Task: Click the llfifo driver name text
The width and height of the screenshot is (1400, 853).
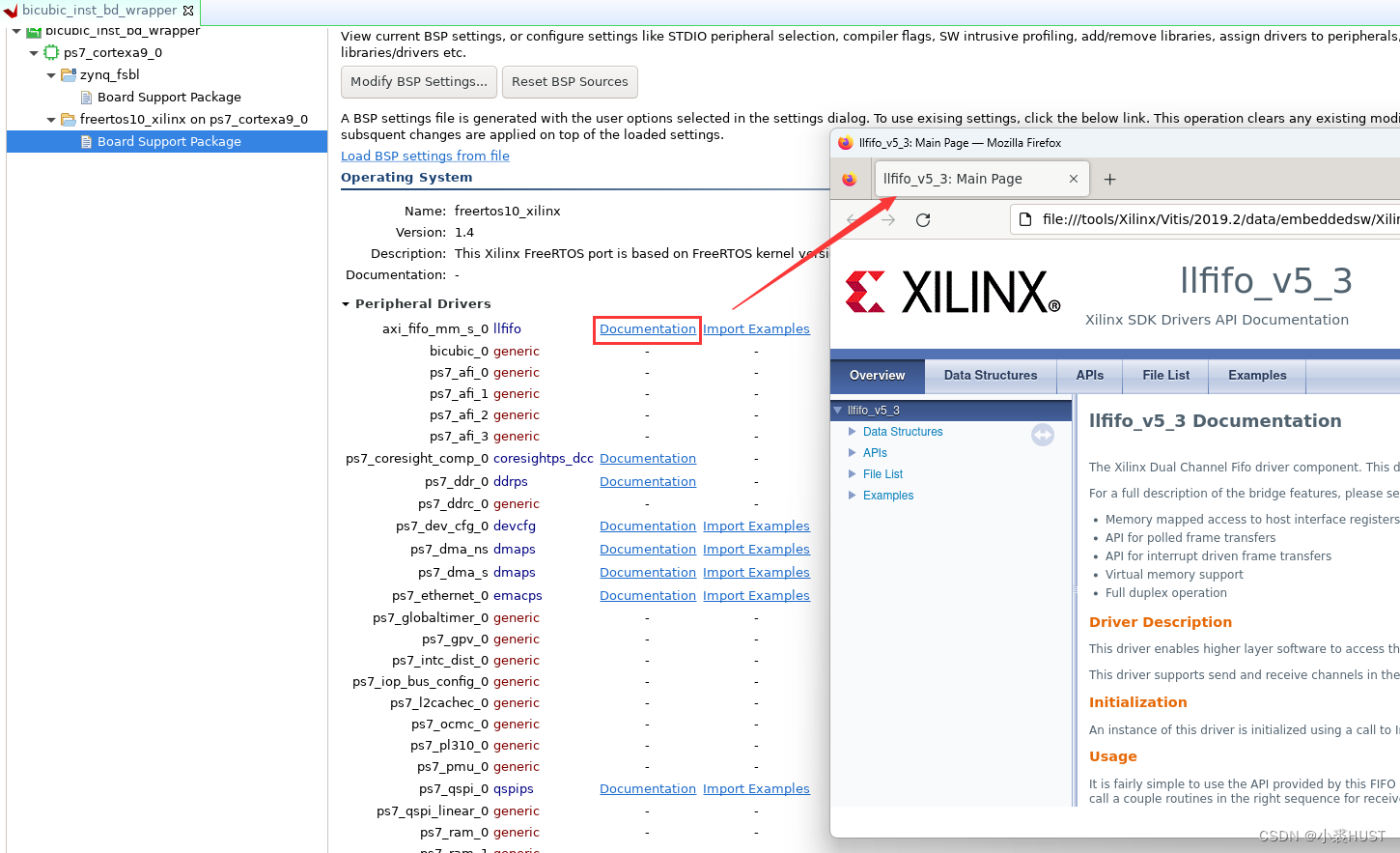Action: coord(507,329)
